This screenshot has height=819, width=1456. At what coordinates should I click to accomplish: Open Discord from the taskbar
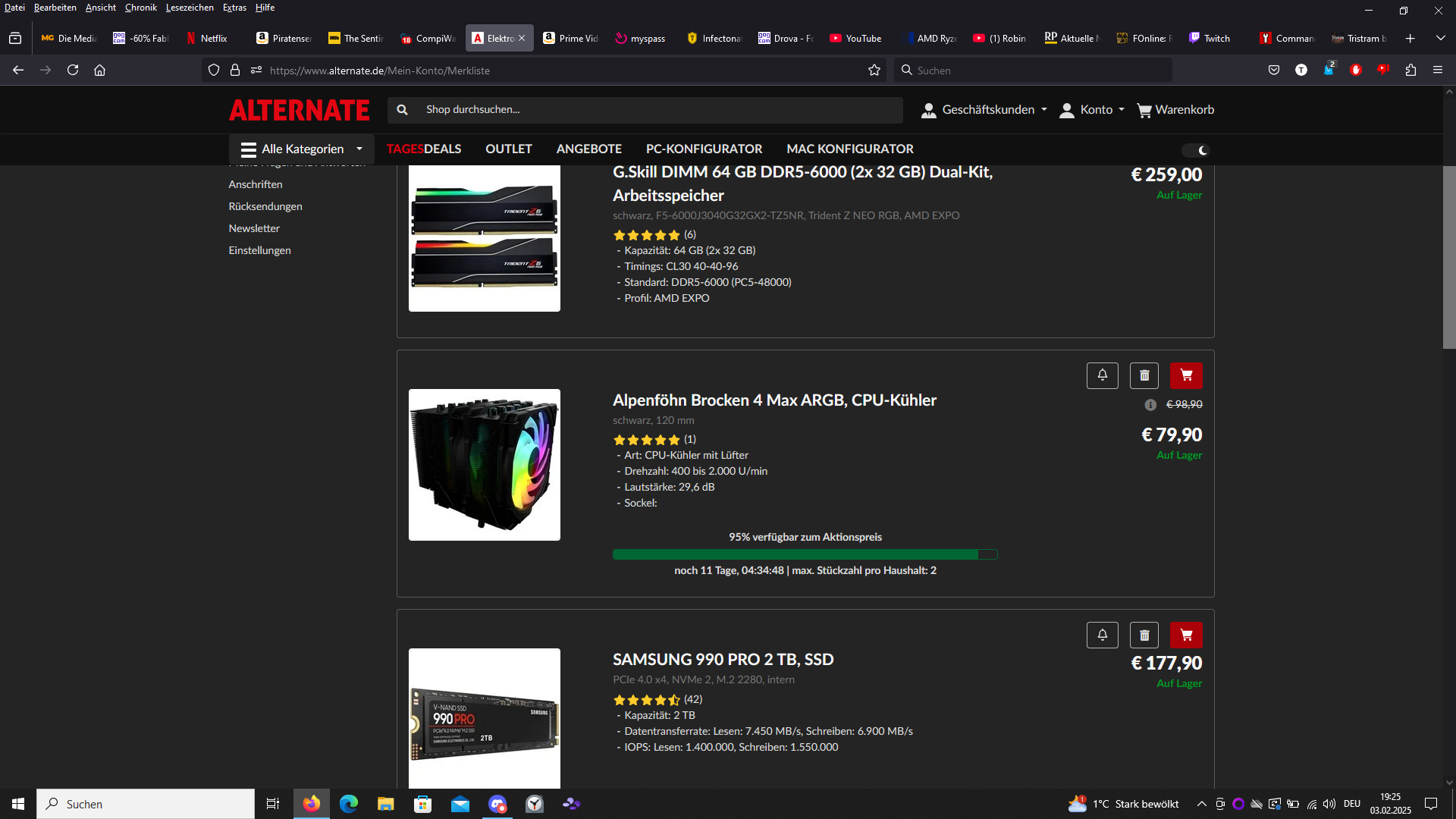pyautogui.click(x=497, y=804)
